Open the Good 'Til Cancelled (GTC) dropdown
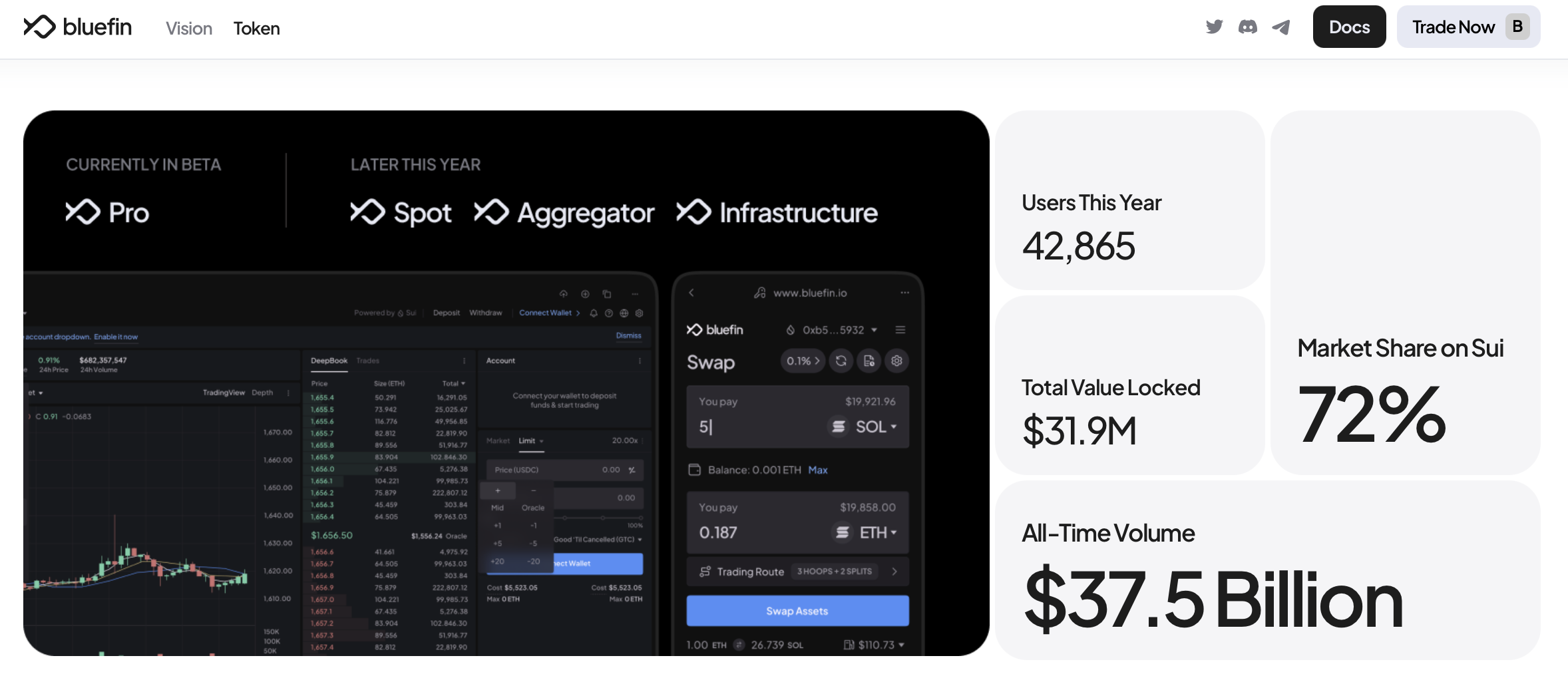Screen dimensions: 1568x684 click(598, 540)
